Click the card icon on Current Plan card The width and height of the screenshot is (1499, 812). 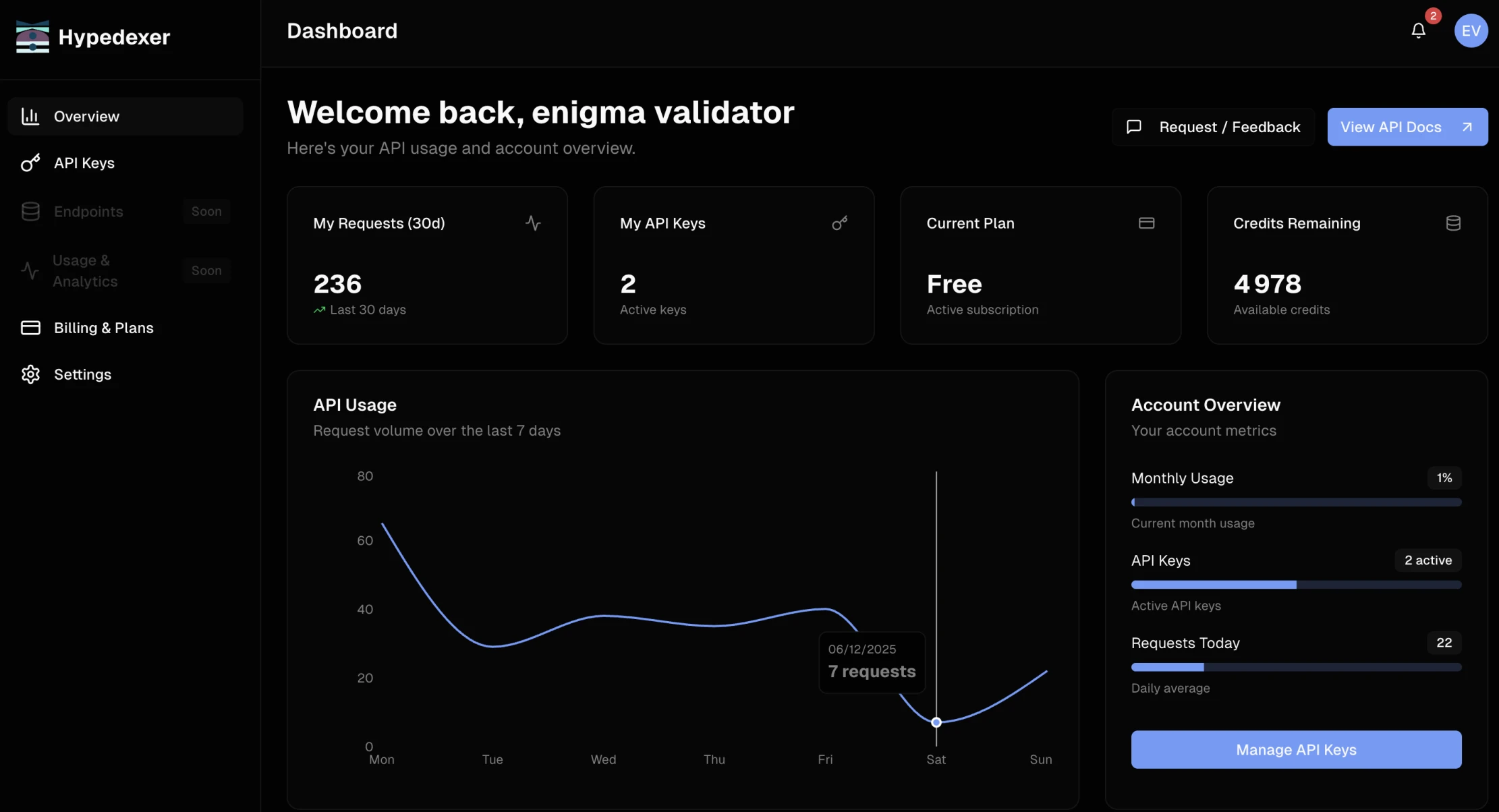tap(1146, 223)
